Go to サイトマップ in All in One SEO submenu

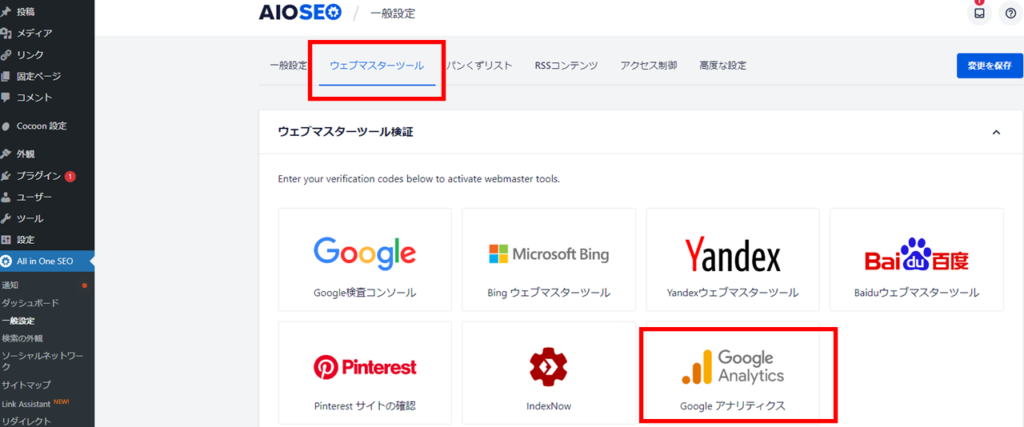tap(26, 385)
